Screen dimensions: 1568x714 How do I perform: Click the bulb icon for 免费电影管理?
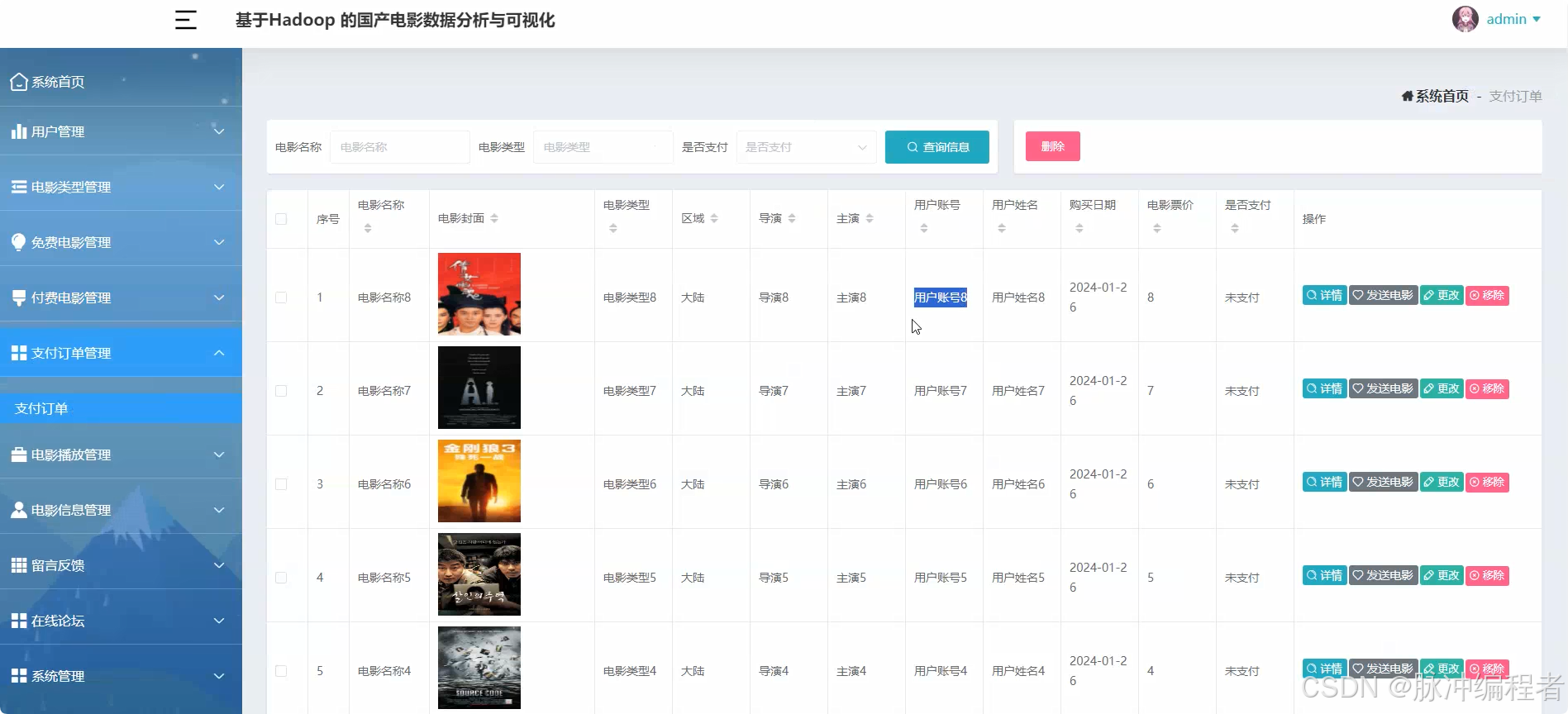coord(19,242)
